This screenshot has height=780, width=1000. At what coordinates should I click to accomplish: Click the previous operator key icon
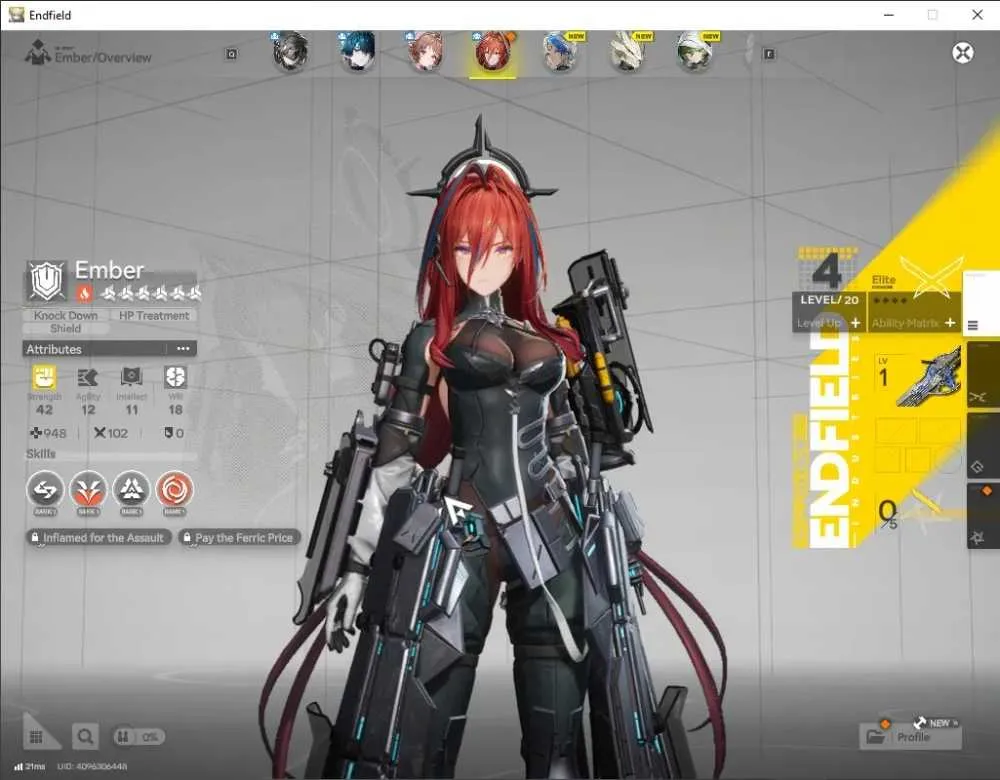coord(232,54)
